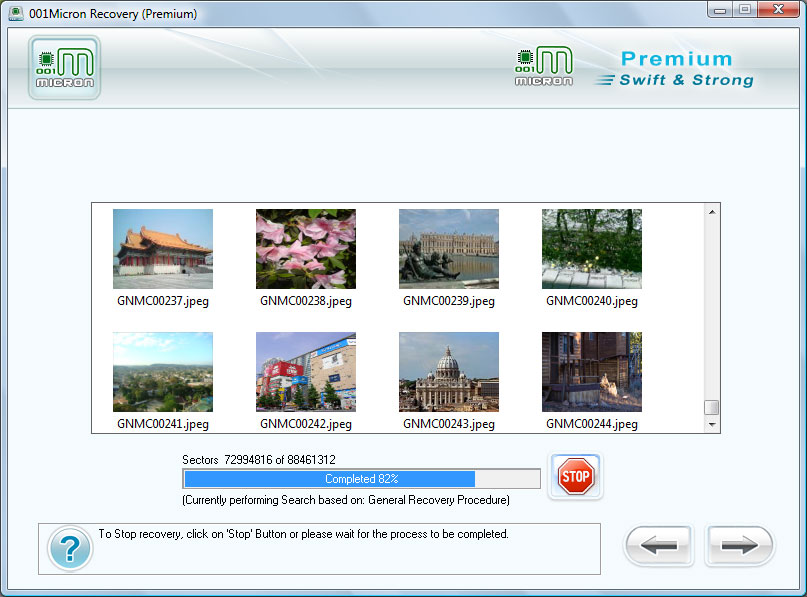Select the GNMC00237.jpeg temple thumbnail
807x597 pixels.
point(163,249)
